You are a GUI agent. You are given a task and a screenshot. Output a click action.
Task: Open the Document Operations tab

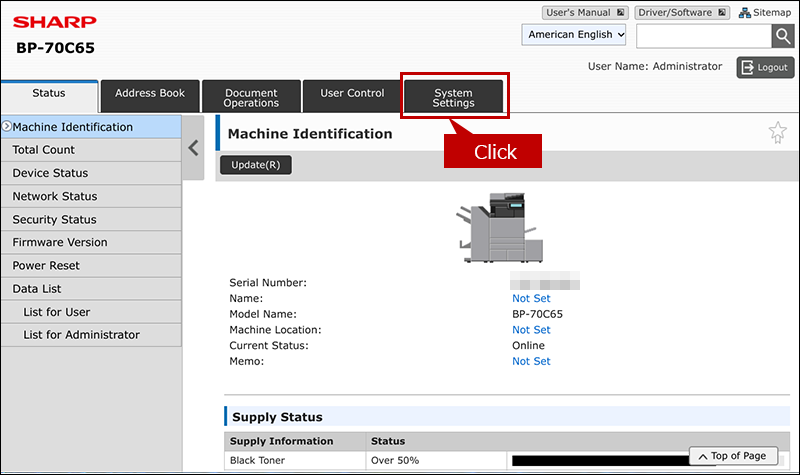251,96
